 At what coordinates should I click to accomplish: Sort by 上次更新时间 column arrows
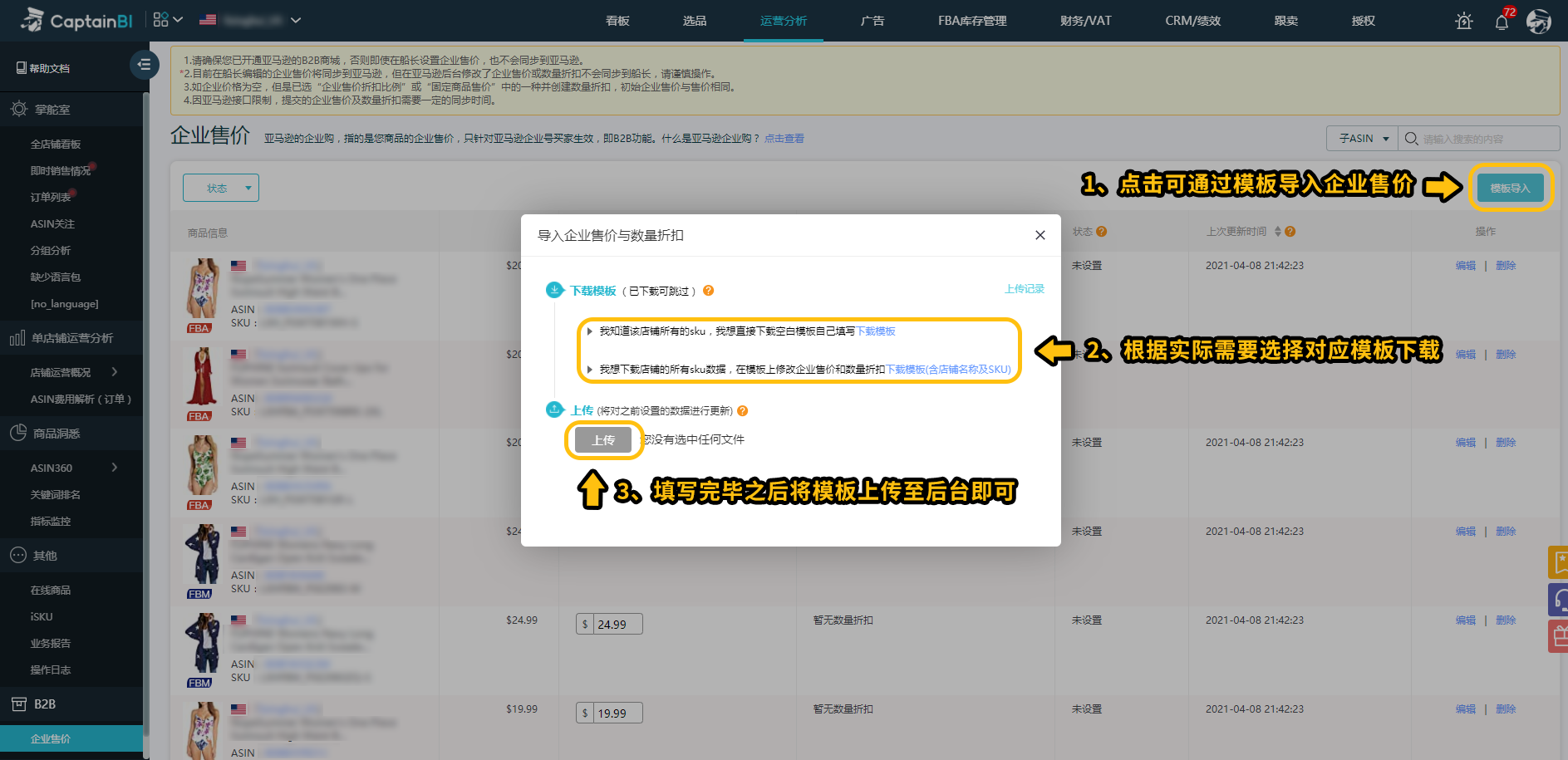click(x=1278, y=232)
